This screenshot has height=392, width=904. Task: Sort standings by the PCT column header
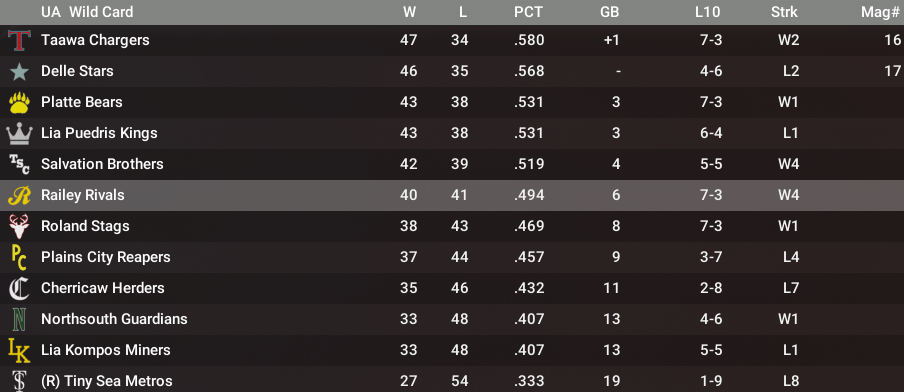point(529,12)
